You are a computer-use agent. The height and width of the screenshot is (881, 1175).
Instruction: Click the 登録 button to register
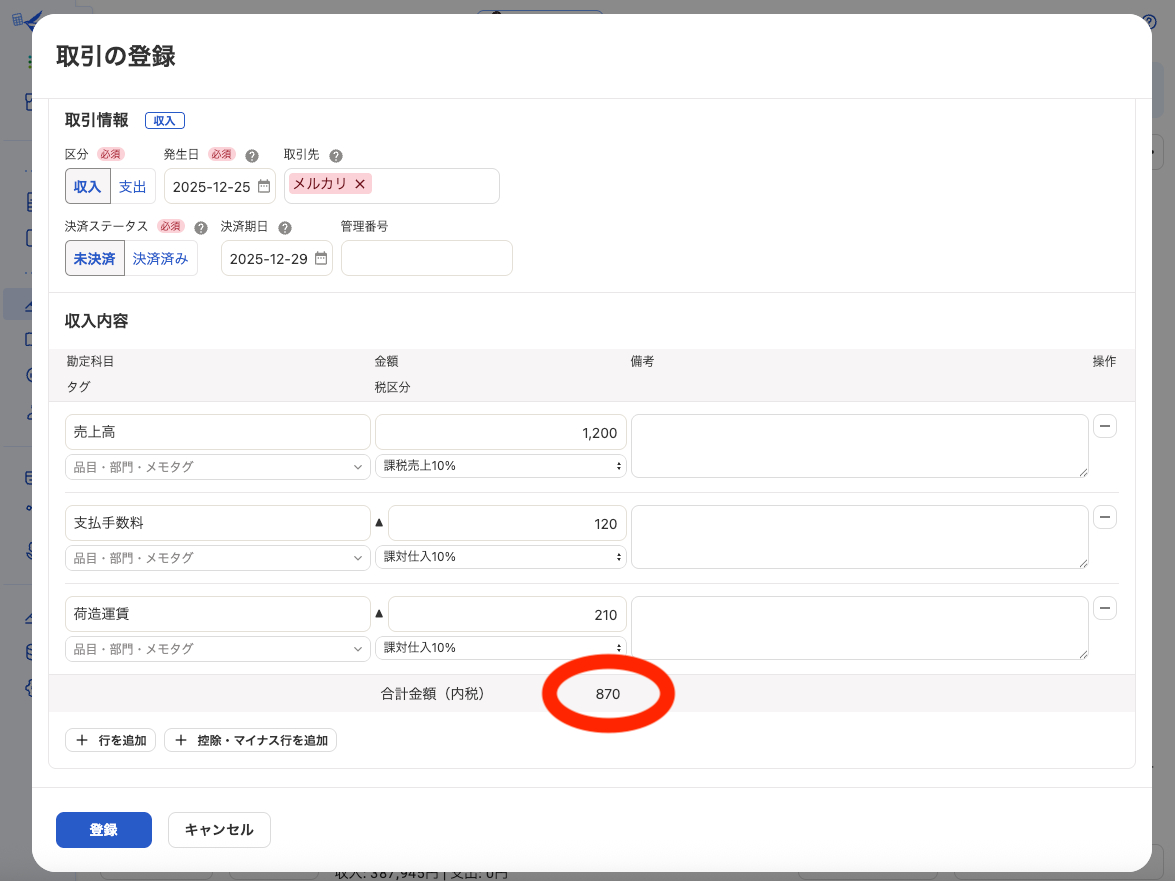pos(103,829)
